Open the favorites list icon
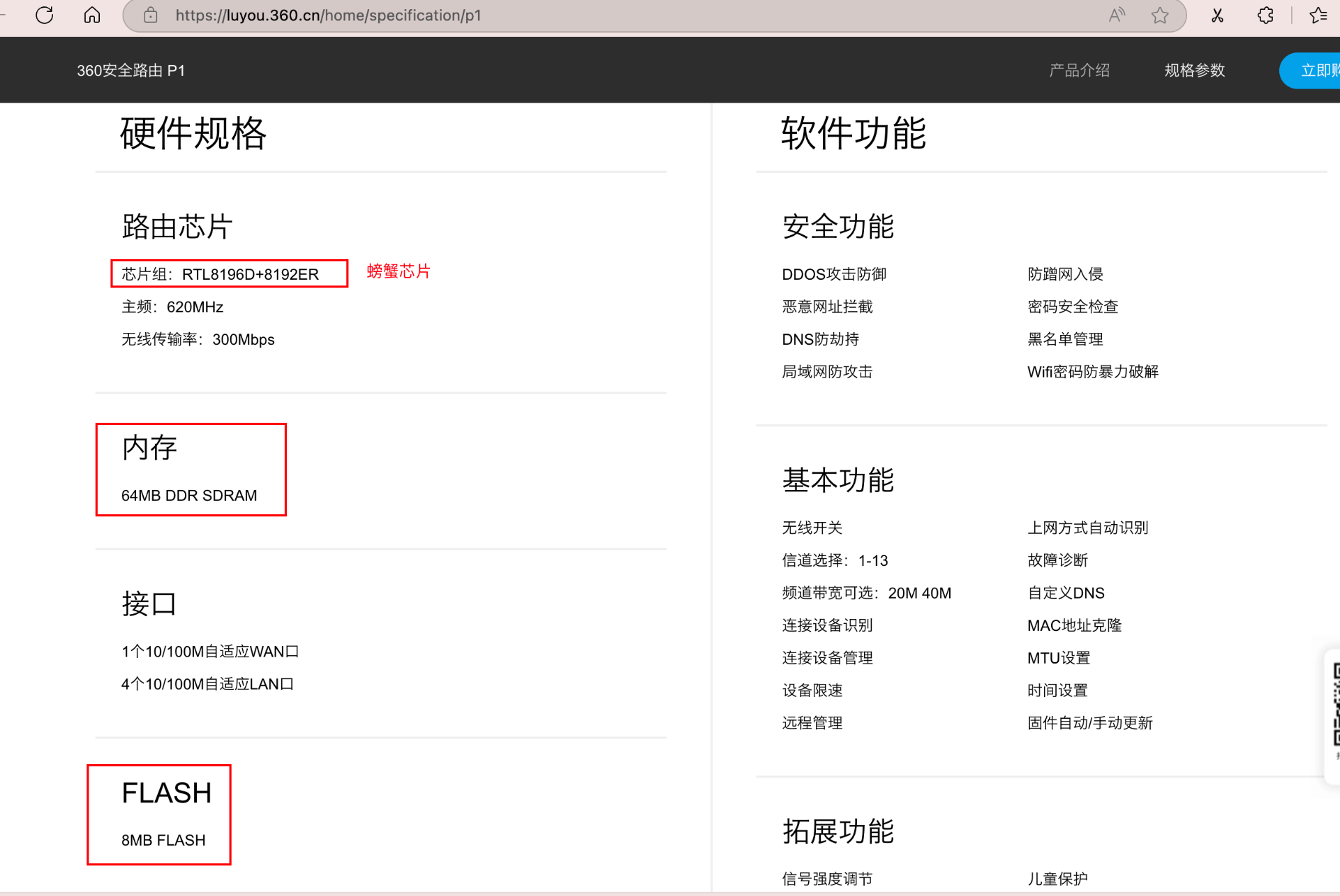Viewport: 1340px width, 896px height. click(1318, 15)
